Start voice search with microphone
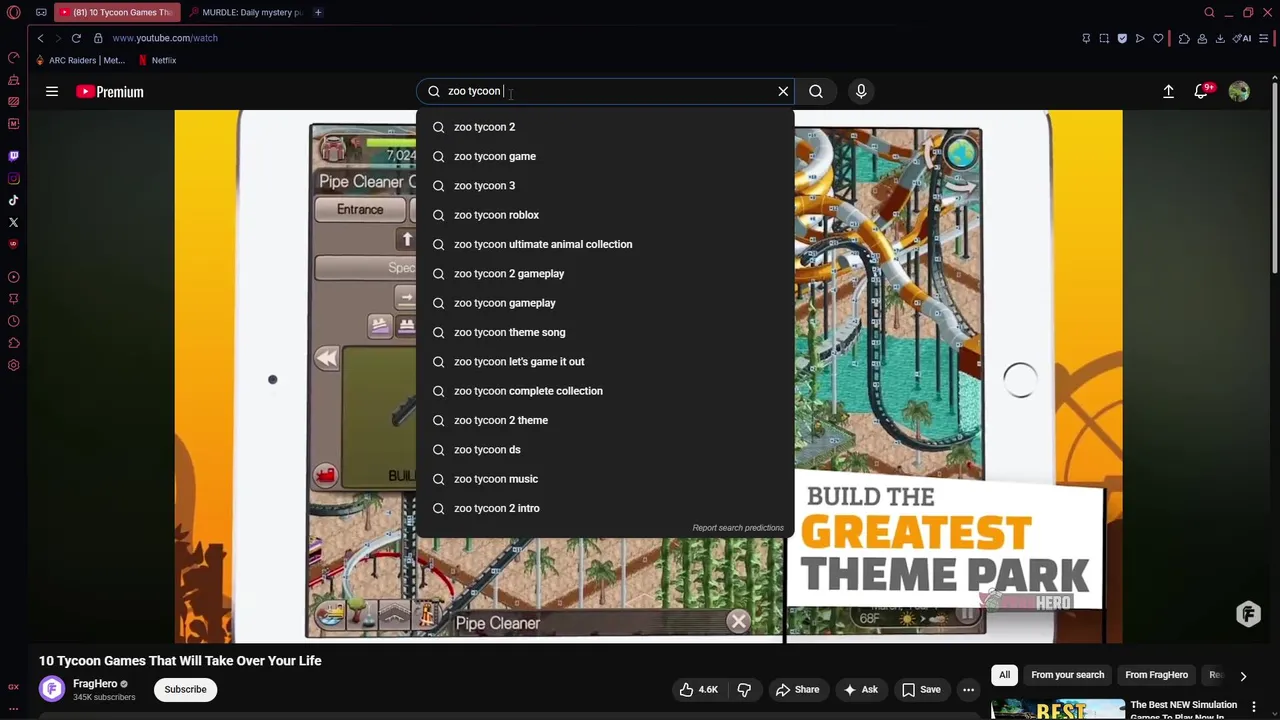Image resolution: width=1280 pixels, height=720 pixels. [x=861, y=91]
